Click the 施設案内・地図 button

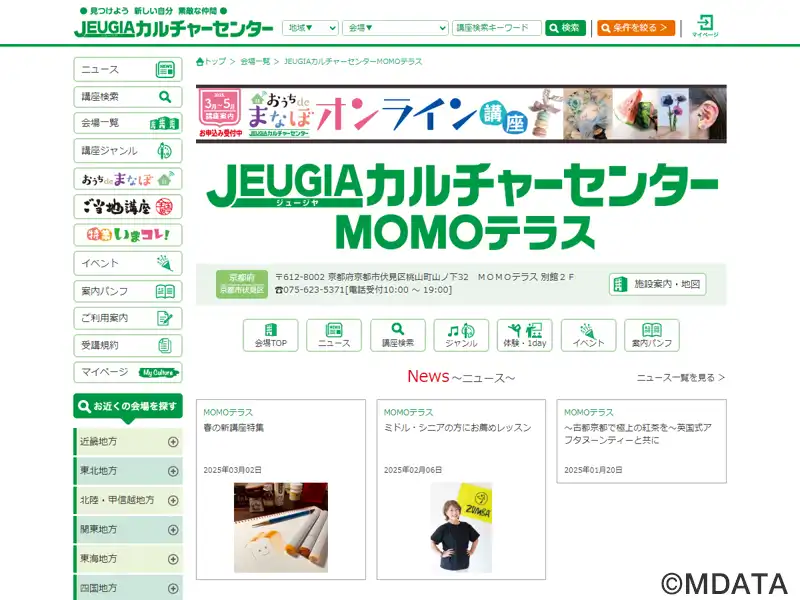coord(657,284)
